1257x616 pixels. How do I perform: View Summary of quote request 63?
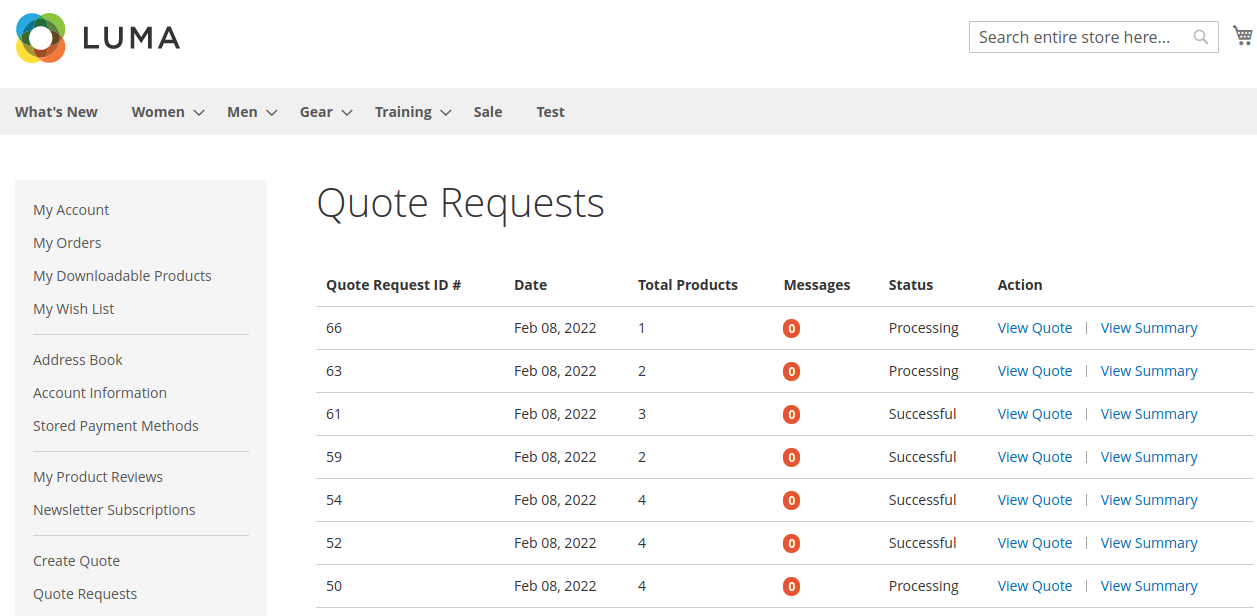(1148, 371)
